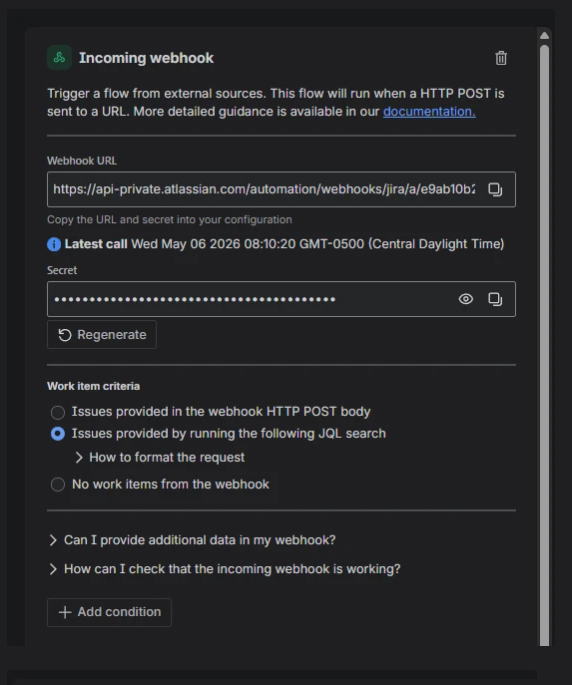Screen dimensions: 572x685
Task: Click the vertical scrollbar thumb
Action: pos(544,345)
